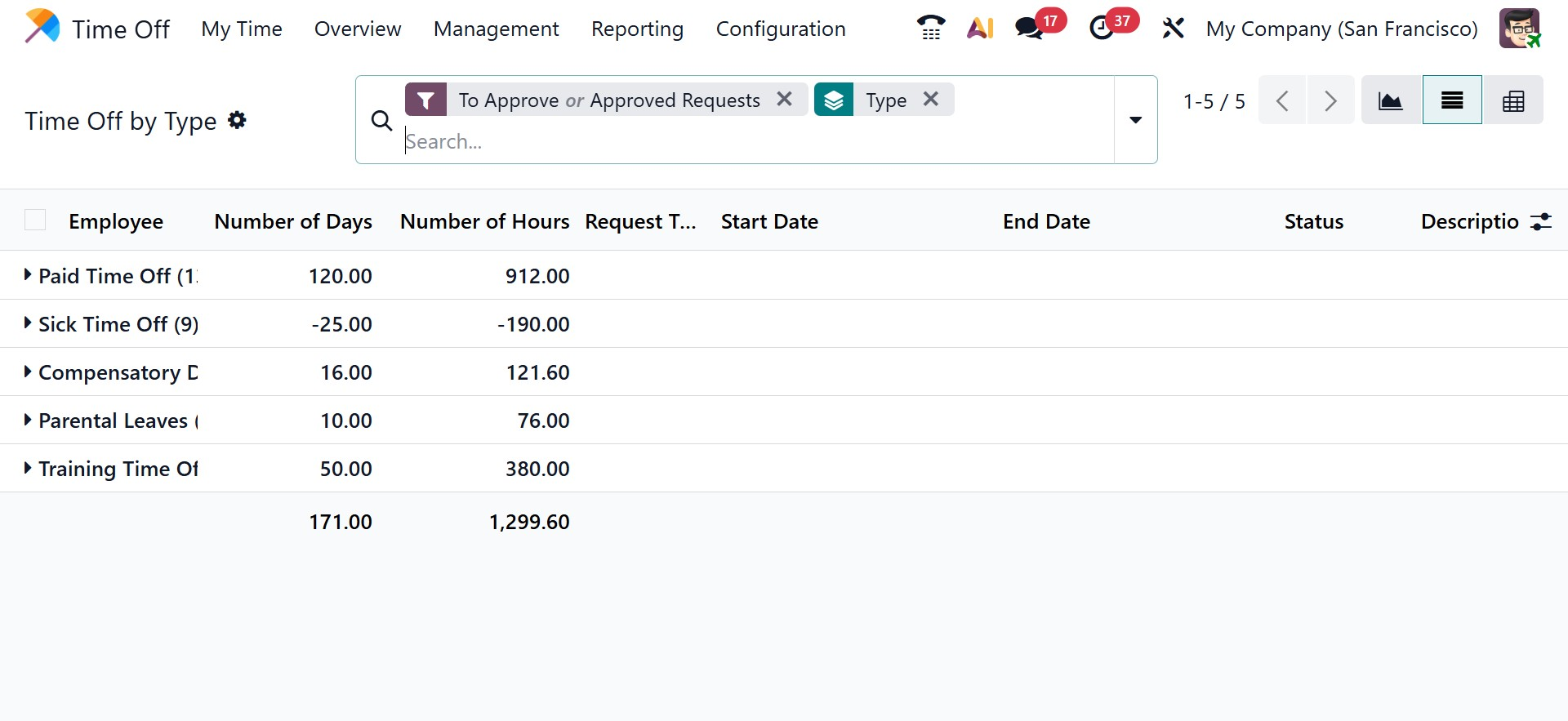Image resolution: width=1568 pixels, height=721 pixels.
Task: Remove the Type group-by facet
Action: pos(930,99)
